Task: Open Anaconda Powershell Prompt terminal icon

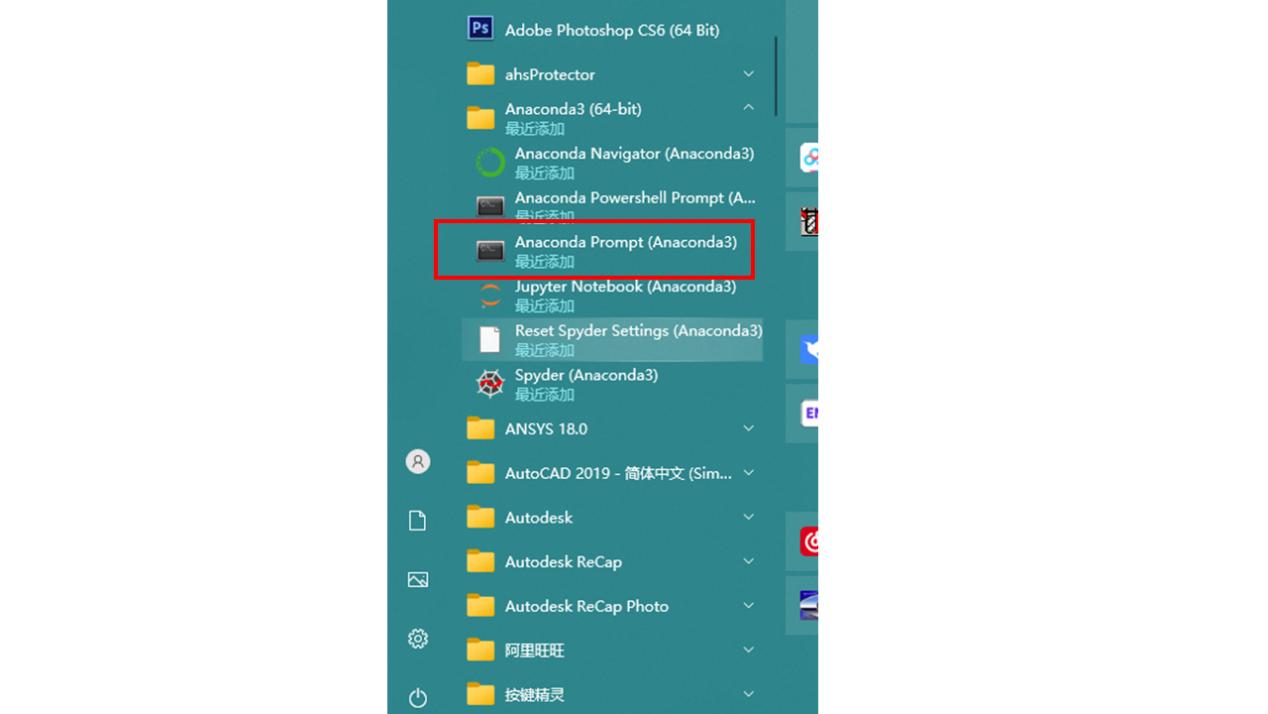Action: tap(490, 206)
